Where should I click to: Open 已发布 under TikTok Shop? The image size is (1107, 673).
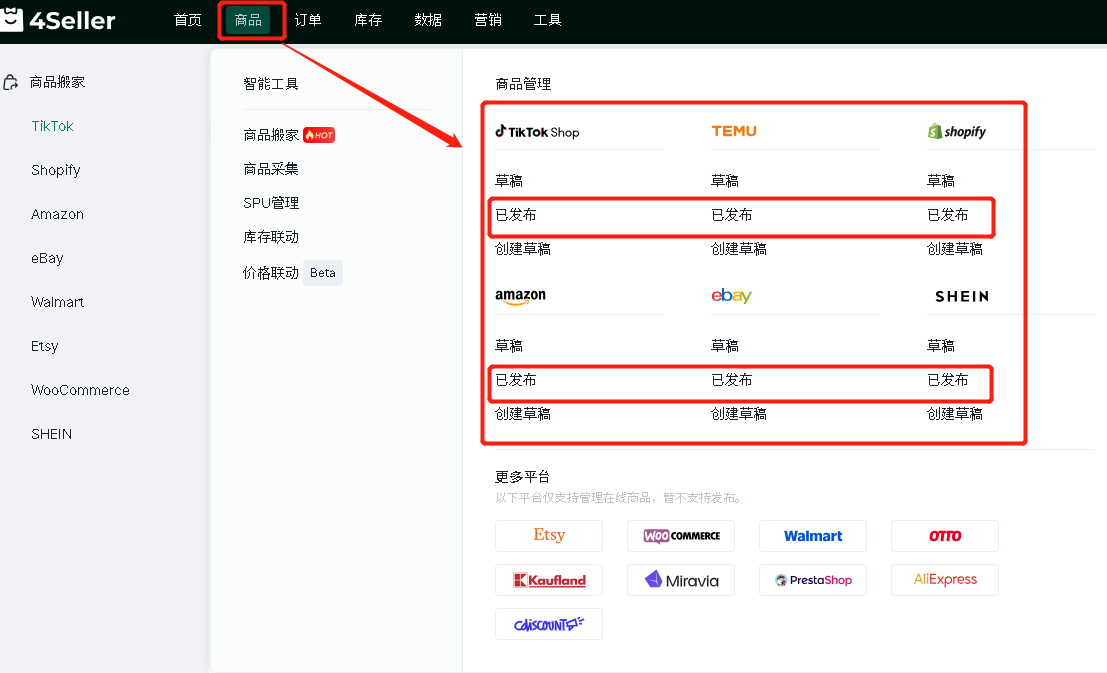tap(515, 215)
